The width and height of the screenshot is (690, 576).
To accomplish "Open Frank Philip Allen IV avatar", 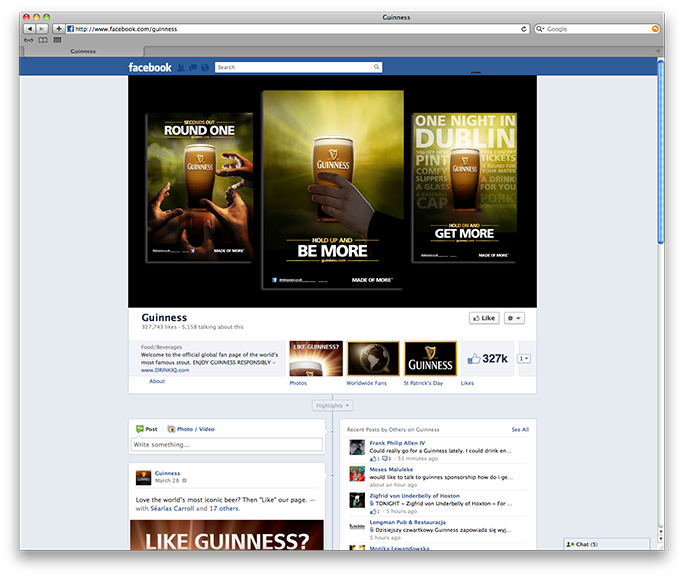I will [x=357, y=447].
